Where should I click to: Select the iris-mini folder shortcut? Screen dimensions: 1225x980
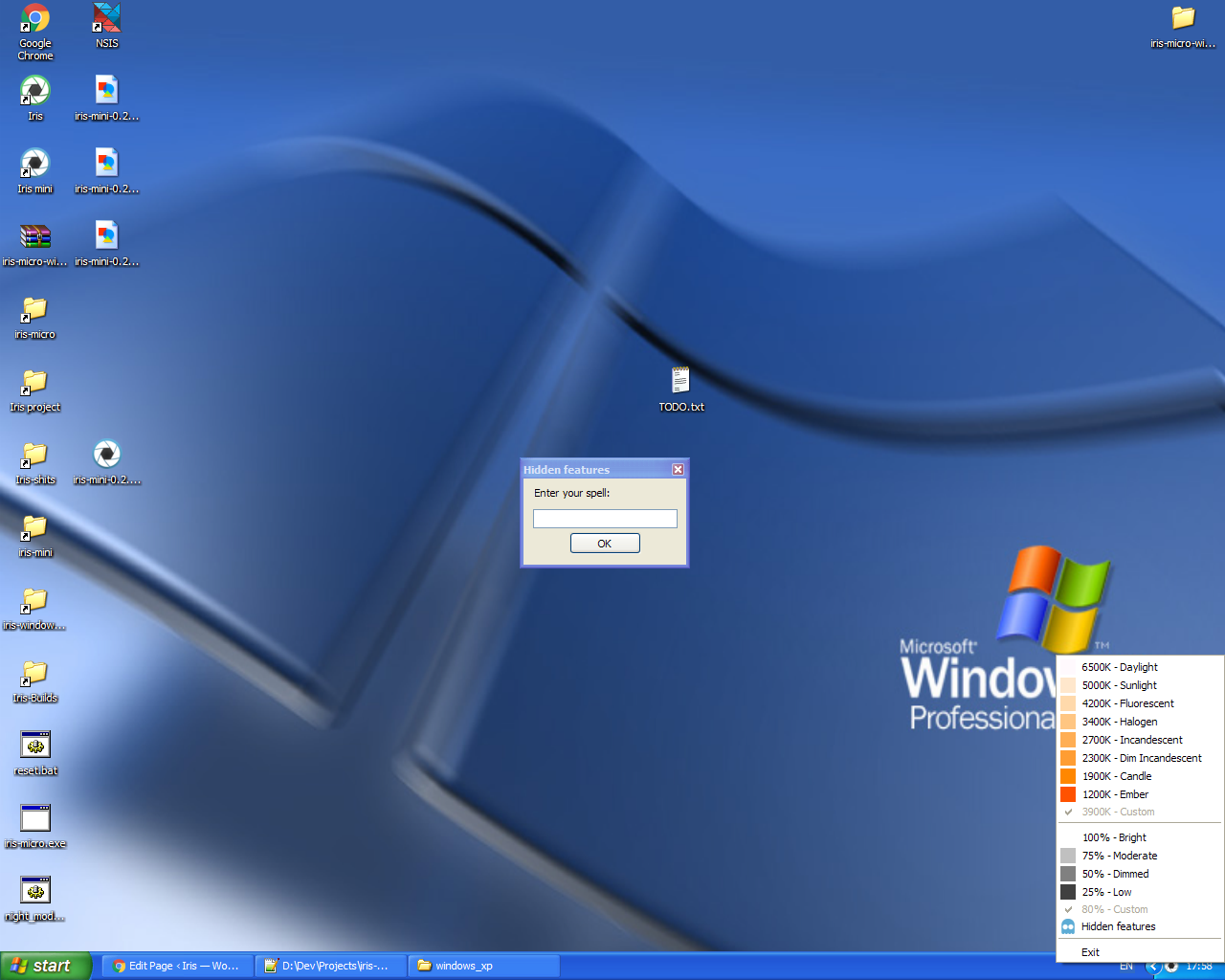[x=35, y=535]
